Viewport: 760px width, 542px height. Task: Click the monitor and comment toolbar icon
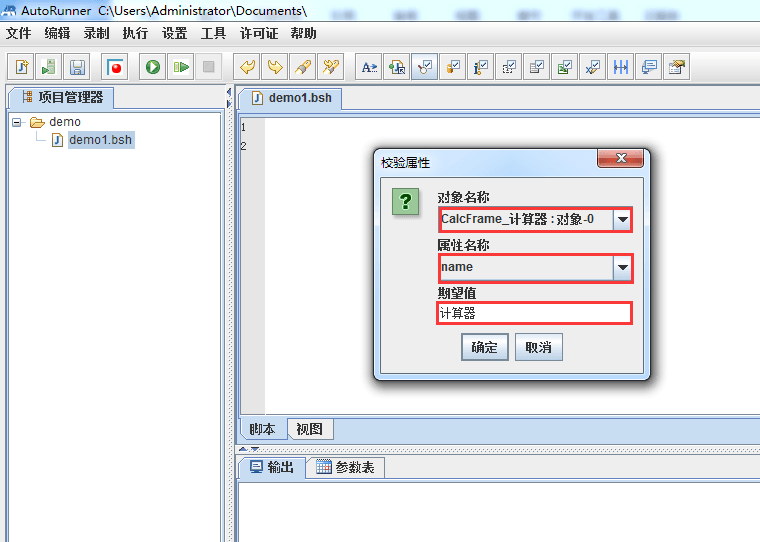pyautogui.click(x=649, y=67)
